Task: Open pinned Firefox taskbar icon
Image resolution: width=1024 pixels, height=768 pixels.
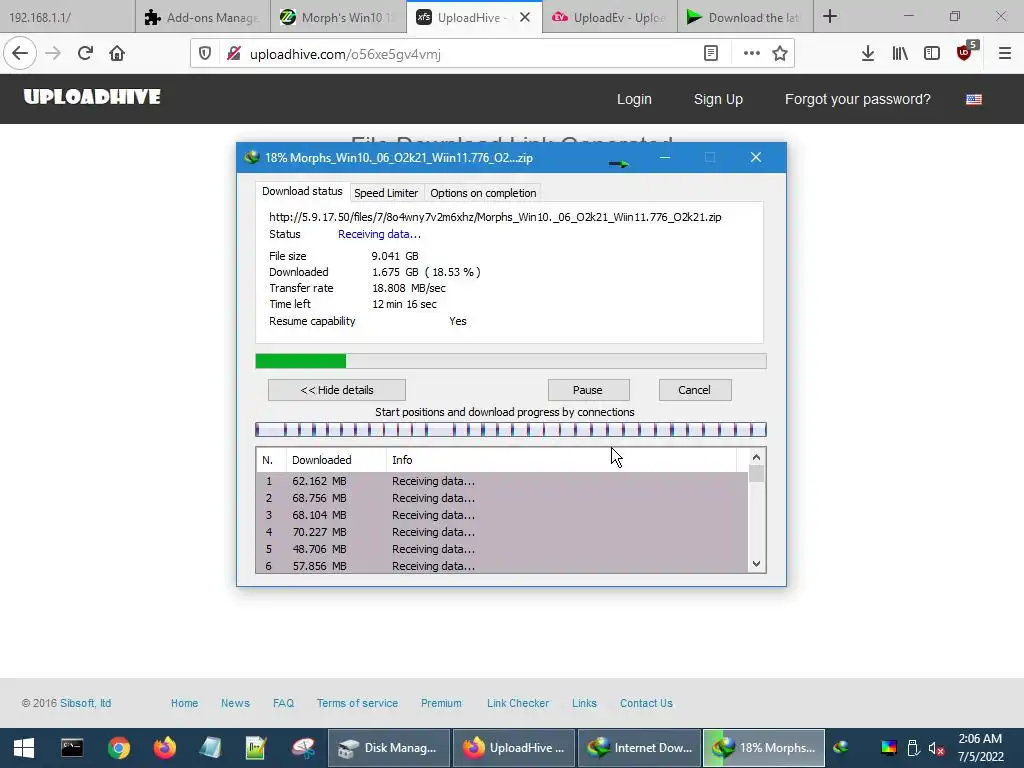Action: click(x=165, y=748)
